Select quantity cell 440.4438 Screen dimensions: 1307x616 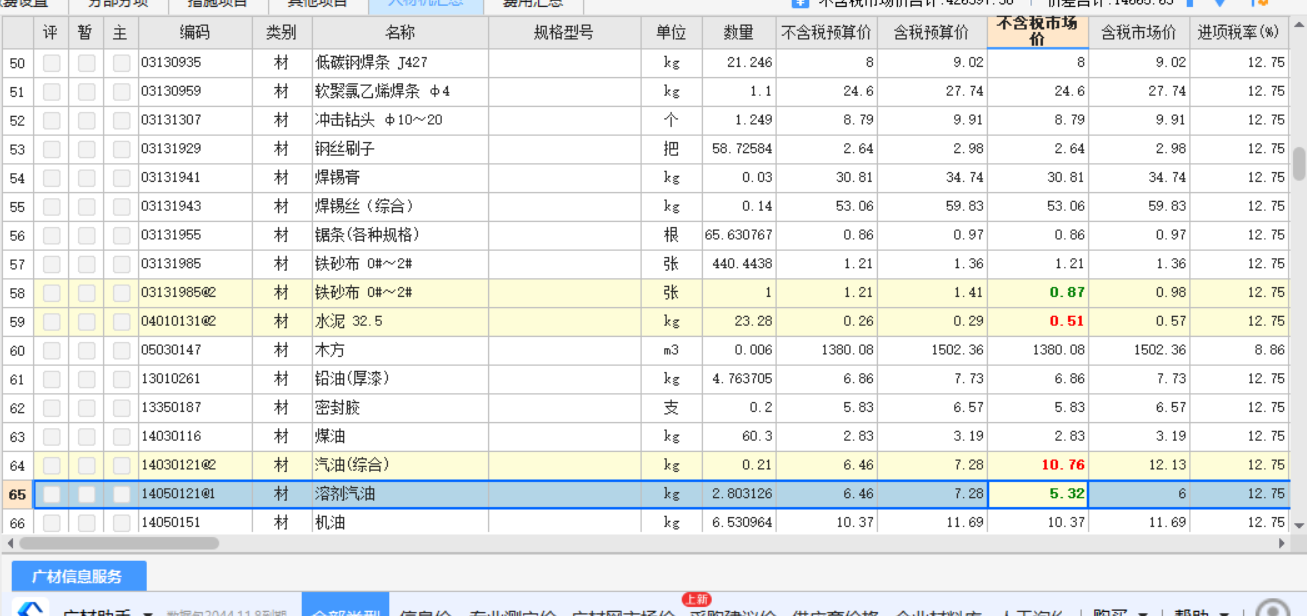(739, 264)
